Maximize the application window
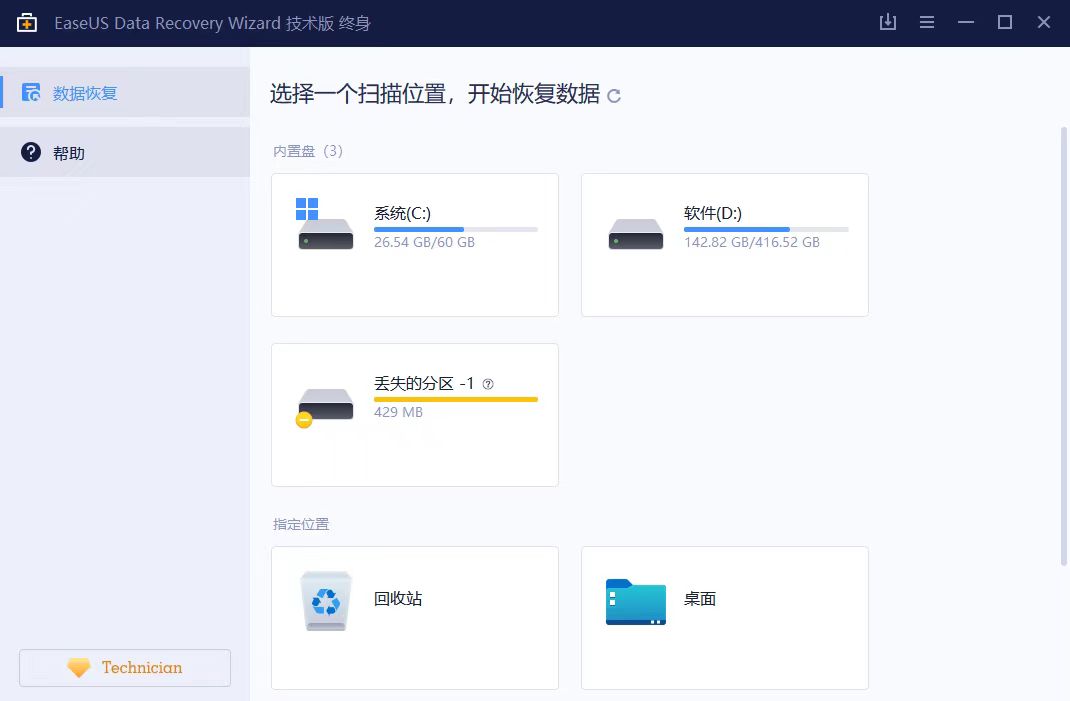1070x701 pixels. point(1005,22)
